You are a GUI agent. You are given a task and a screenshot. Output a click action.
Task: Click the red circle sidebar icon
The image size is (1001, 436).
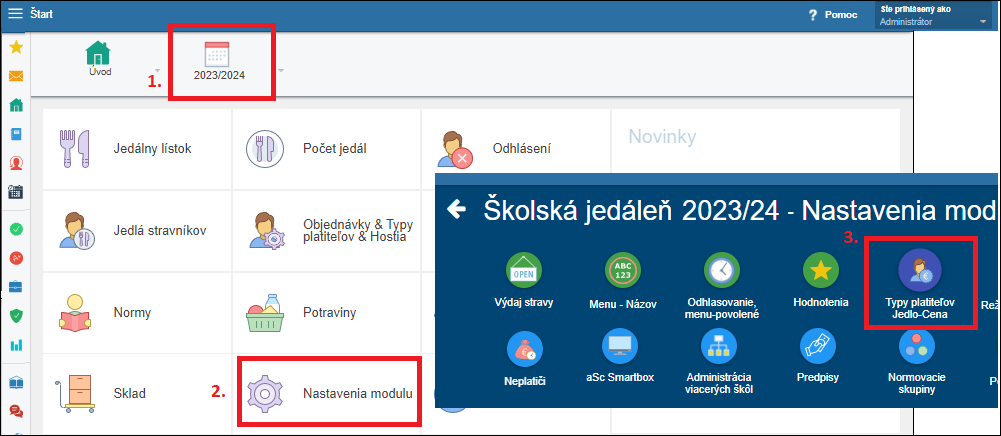(x=16, y=257)
